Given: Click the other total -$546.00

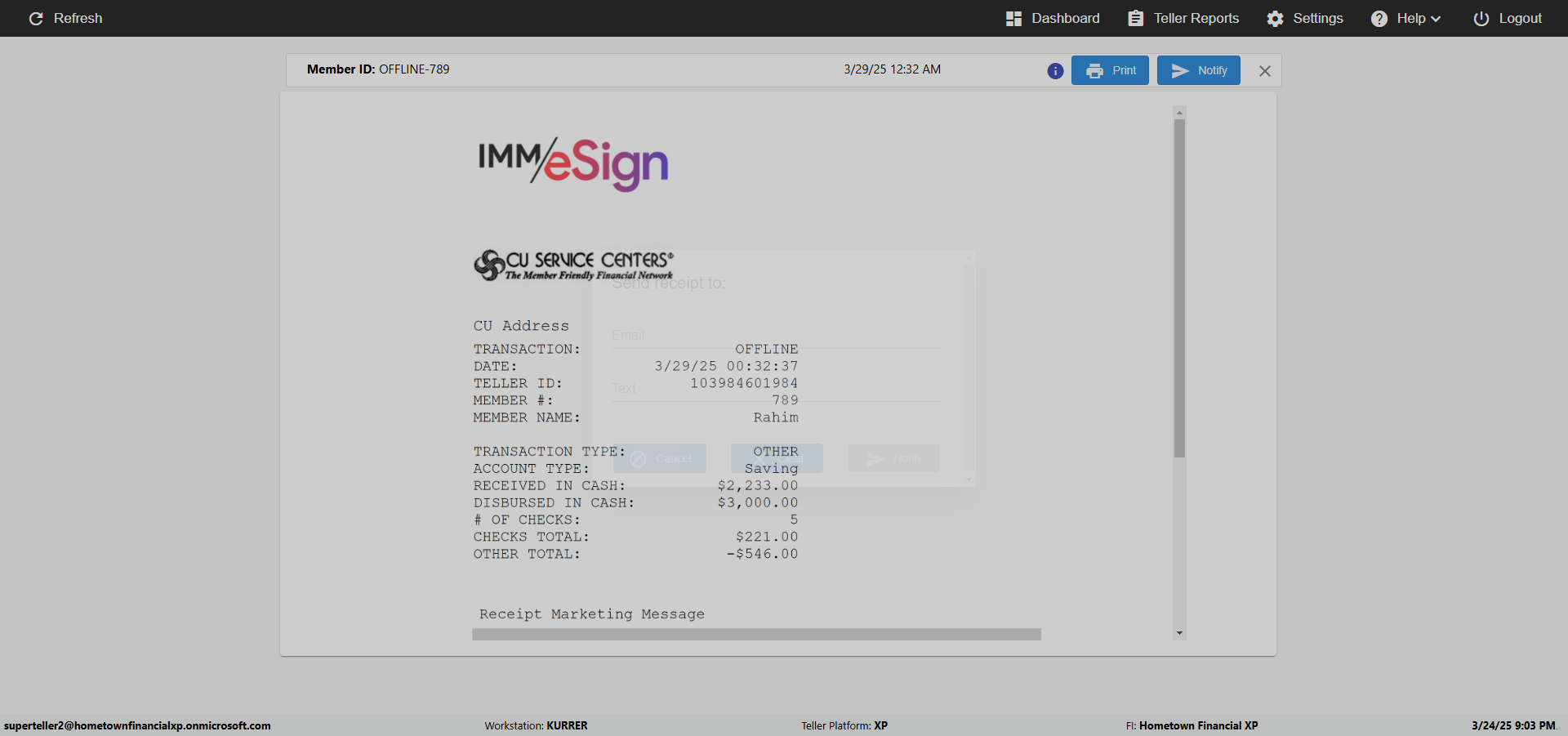Looking at the screenshot, I should click(x=762, y=554).
